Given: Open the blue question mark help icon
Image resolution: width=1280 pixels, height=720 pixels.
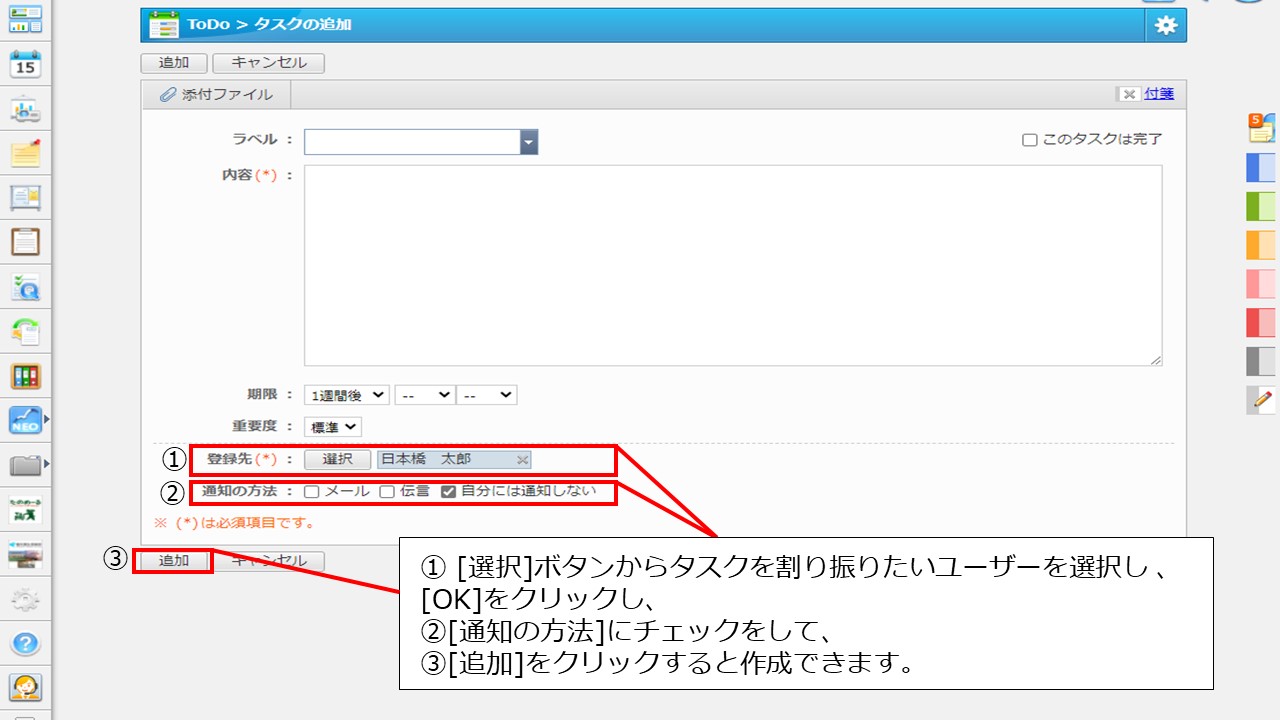Looking at the screenshot, I should (x=25, y=643).
